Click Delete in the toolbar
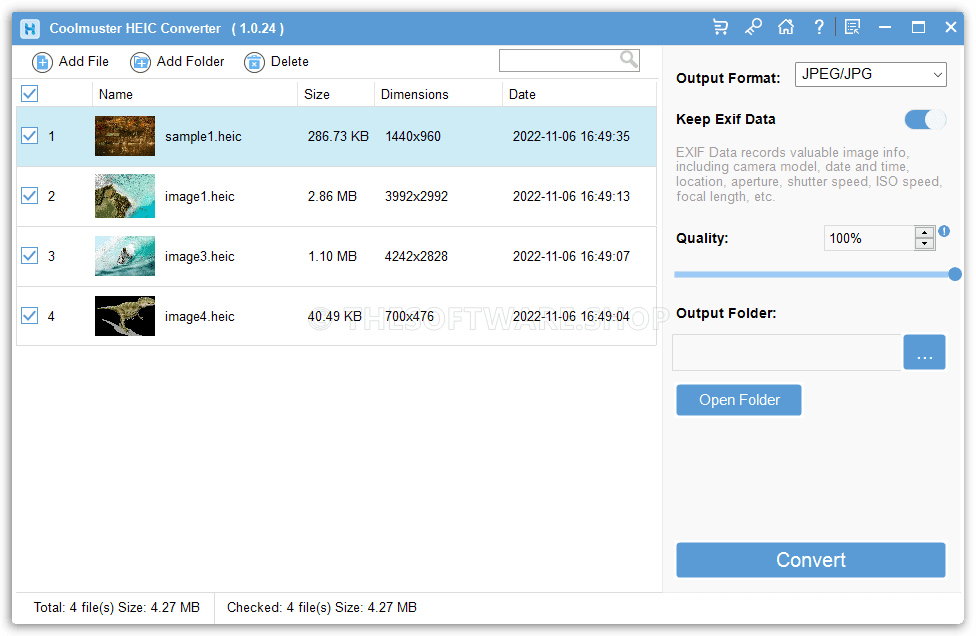The height and width of the screenshot is (636, 976). pos(276,62)
